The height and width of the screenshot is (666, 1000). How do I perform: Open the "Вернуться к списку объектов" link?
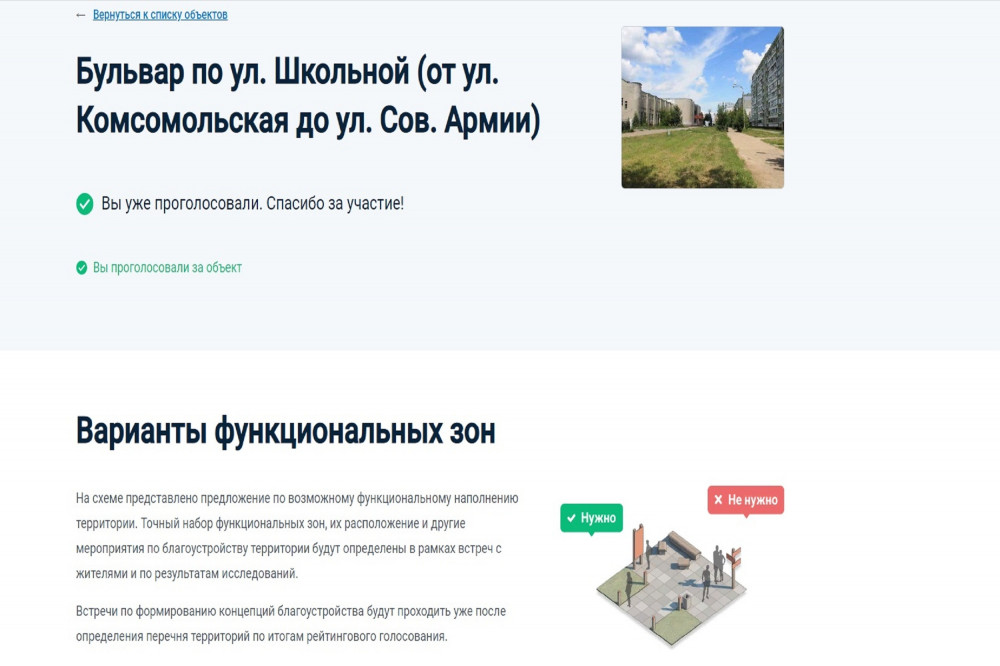160,15
